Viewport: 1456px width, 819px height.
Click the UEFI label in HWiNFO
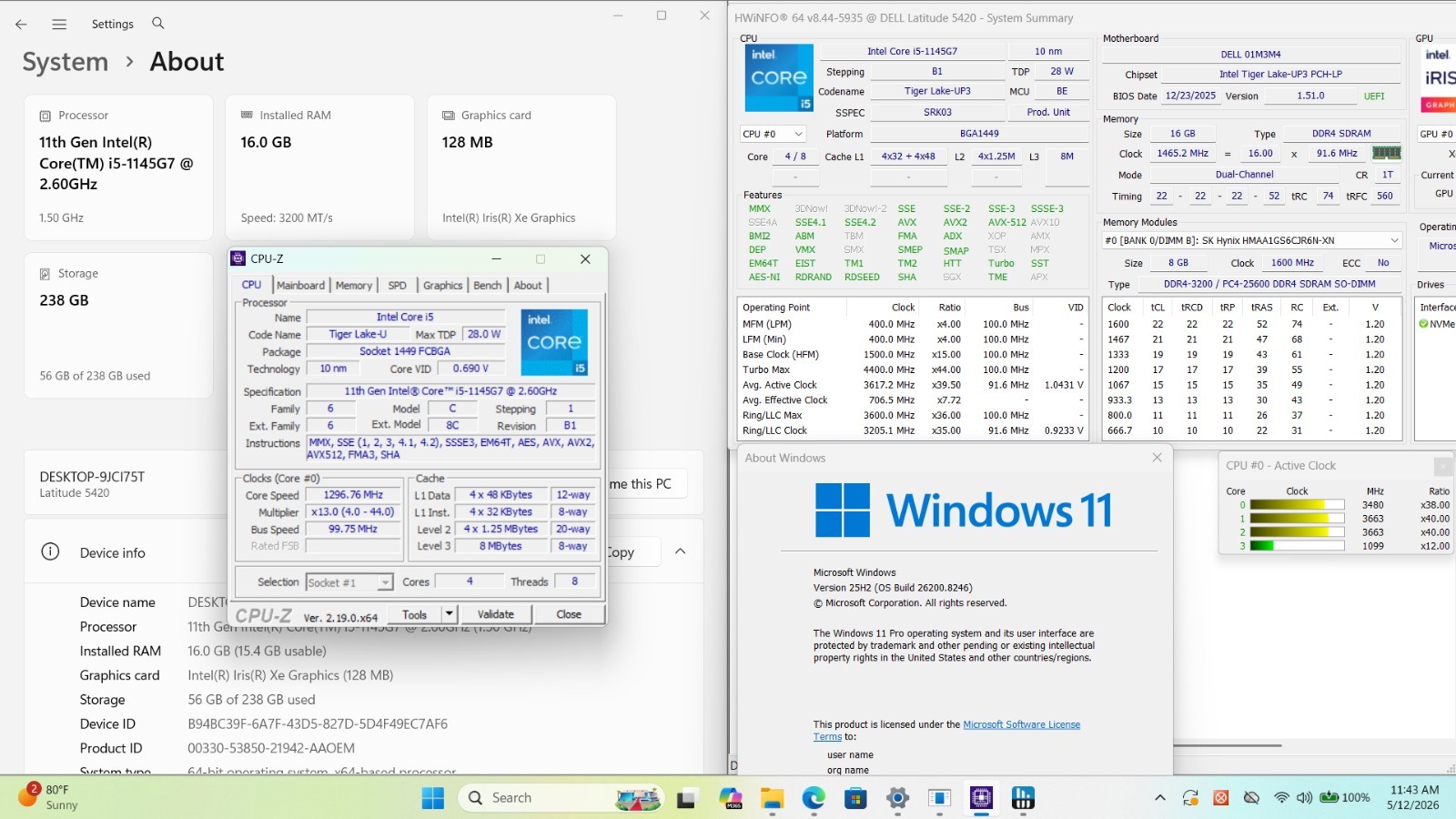(1374, 96)
